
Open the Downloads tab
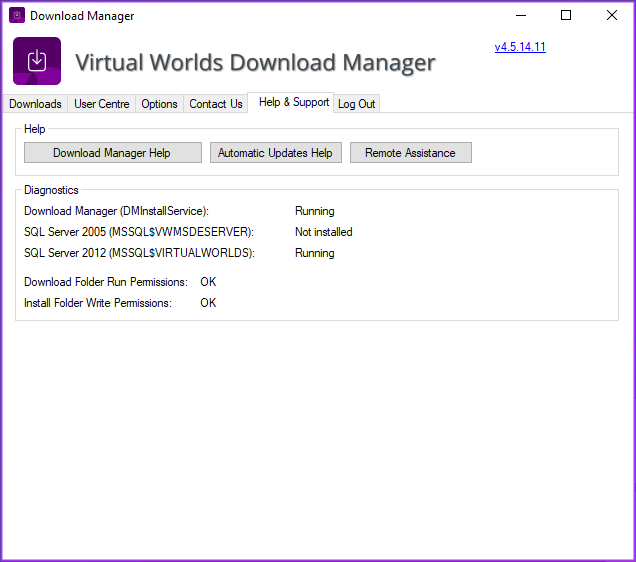(35, 104)
